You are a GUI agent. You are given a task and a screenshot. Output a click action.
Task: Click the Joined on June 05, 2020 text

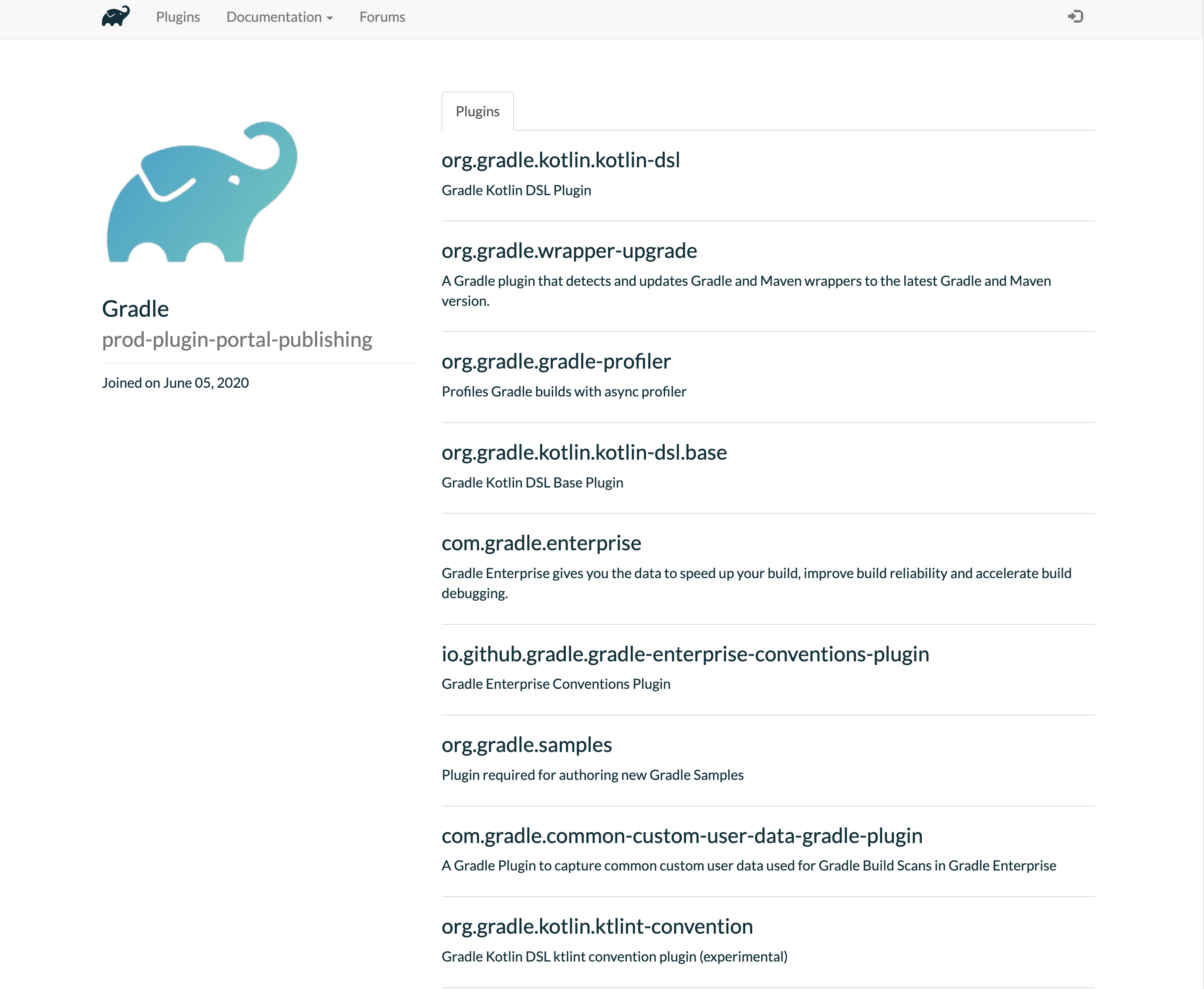coord(175,382)
